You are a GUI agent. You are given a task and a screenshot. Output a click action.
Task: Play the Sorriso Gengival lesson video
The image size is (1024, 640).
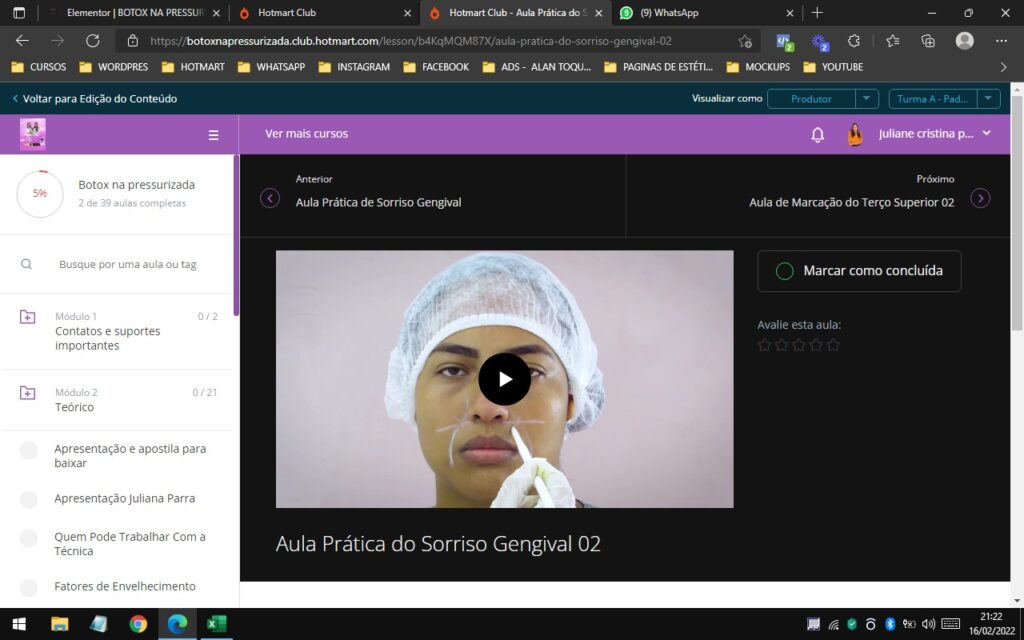[504, 379]
